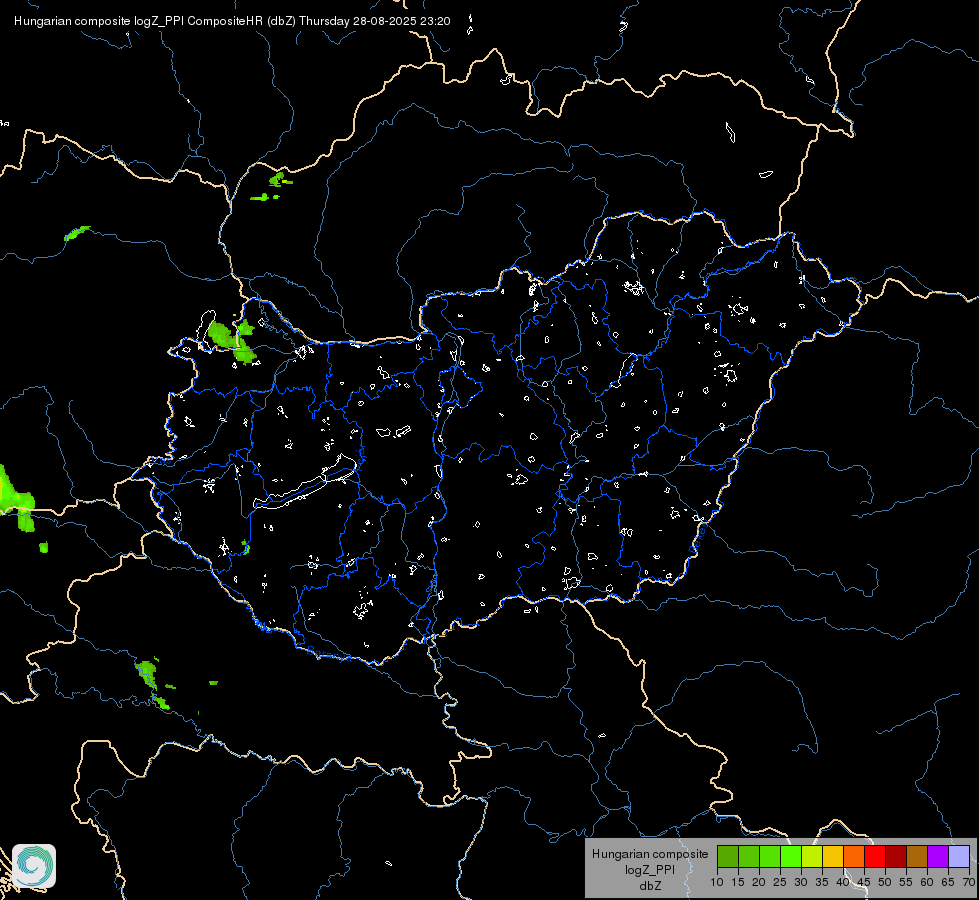Click the legend scale value 10
979x900 pixels.
click(717, 883)
